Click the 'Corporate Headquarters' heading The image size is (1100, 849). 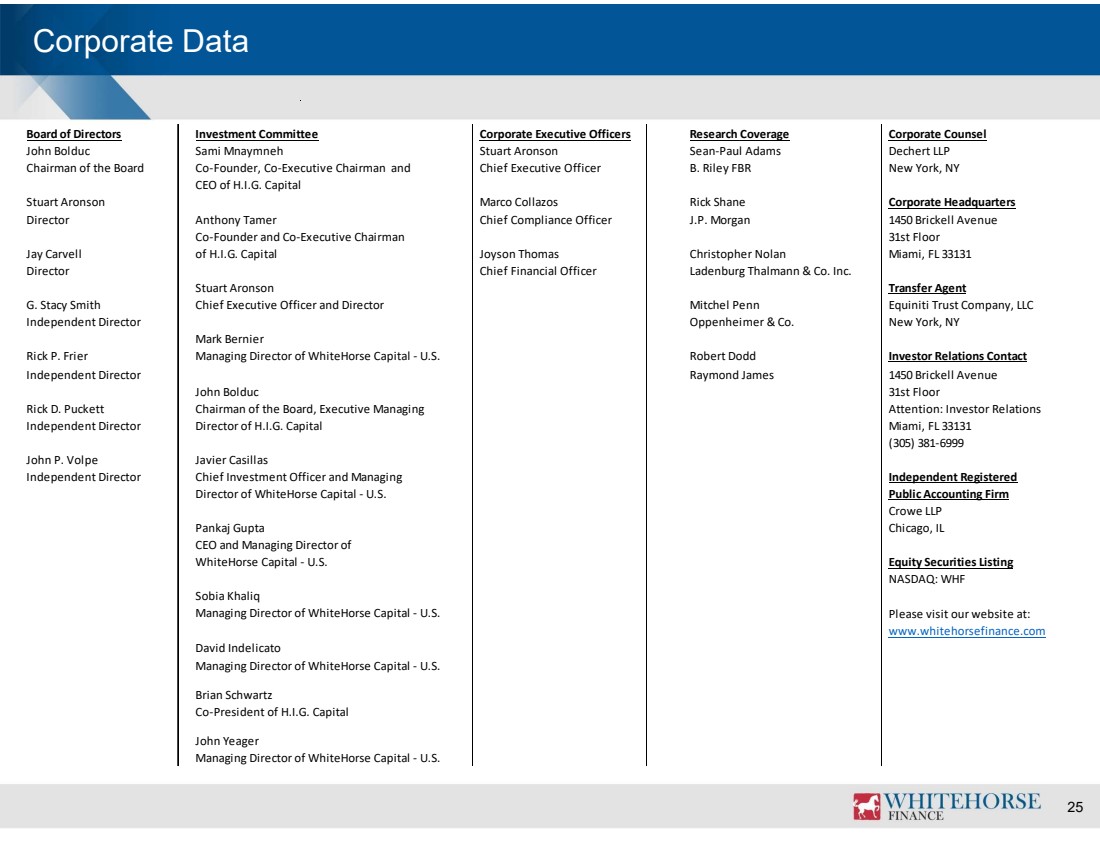click(952, 202)
